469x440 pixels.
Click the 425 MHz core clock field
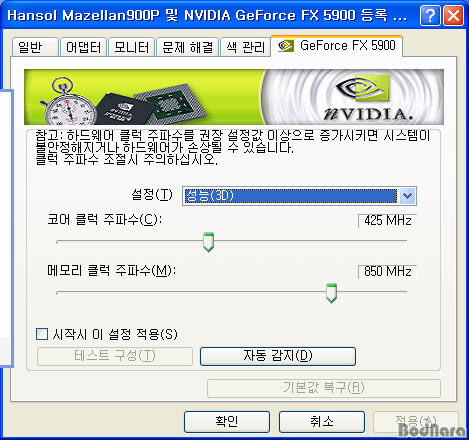(387, 221)
